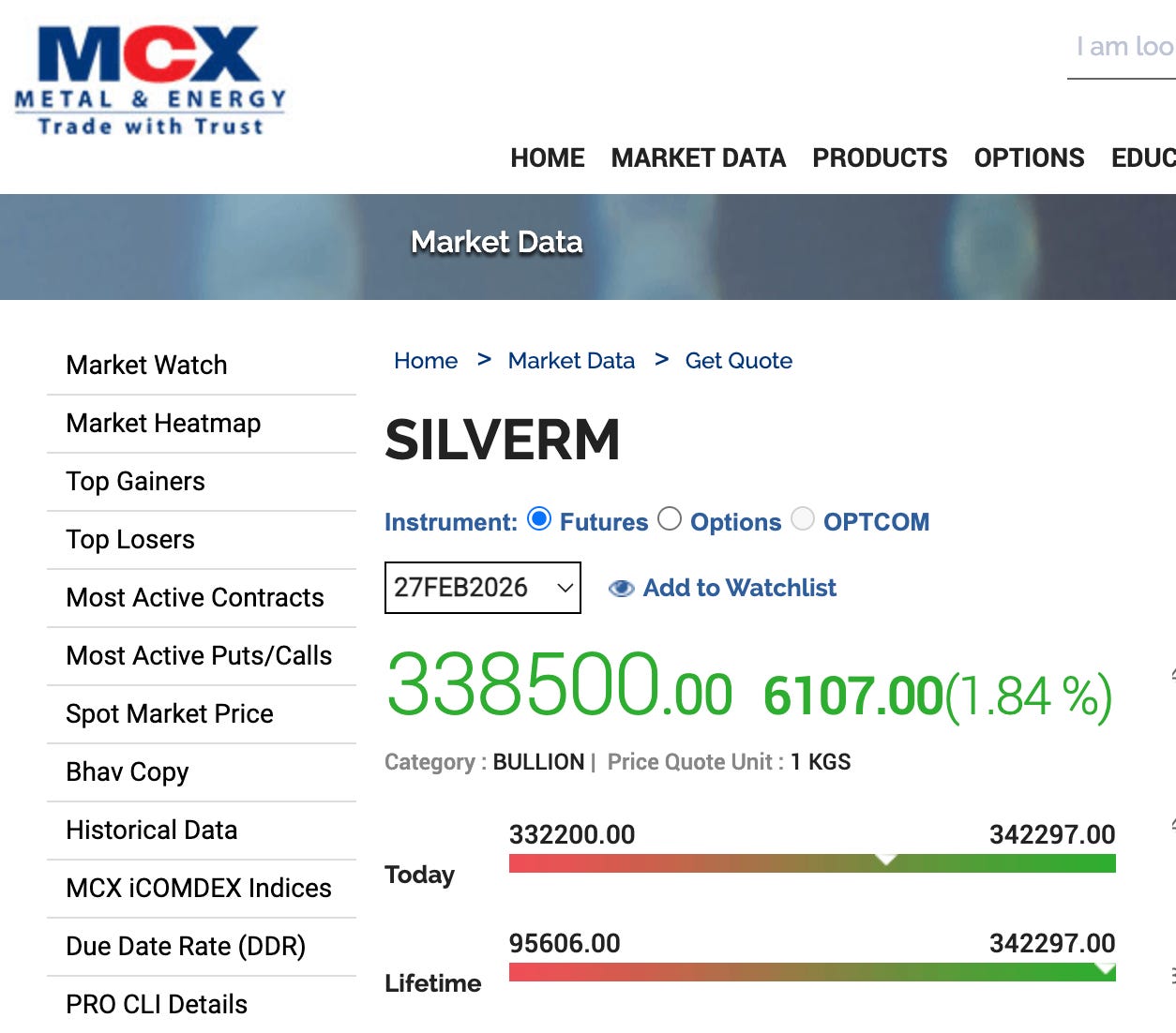The width and height of the screenshot is (1176, 1033).
Task: Click the Price Quote Unit 1 KGS text
Action: 729,762
